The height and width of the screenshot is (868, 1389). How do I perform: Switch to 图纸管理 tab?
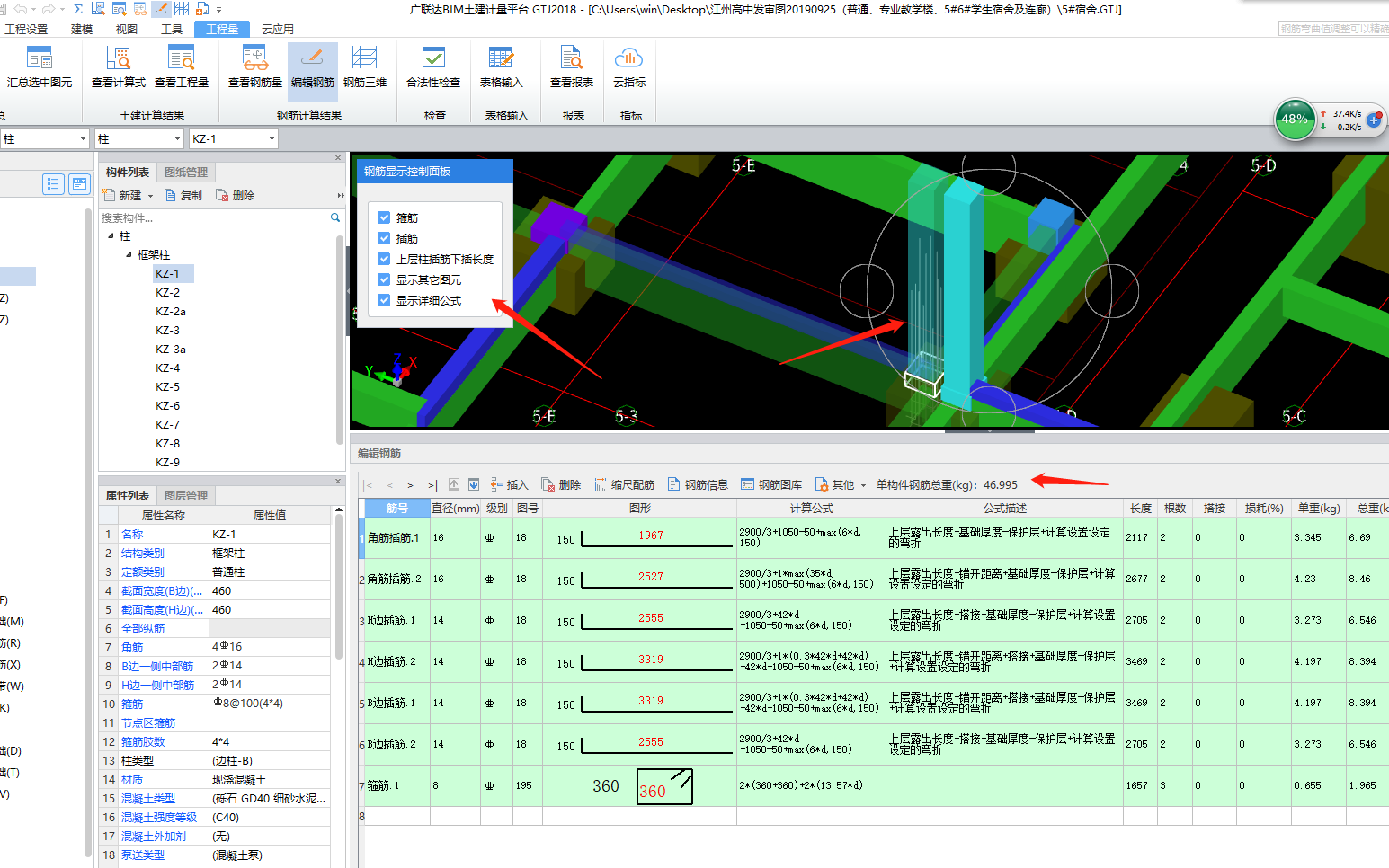click(186, 172)
